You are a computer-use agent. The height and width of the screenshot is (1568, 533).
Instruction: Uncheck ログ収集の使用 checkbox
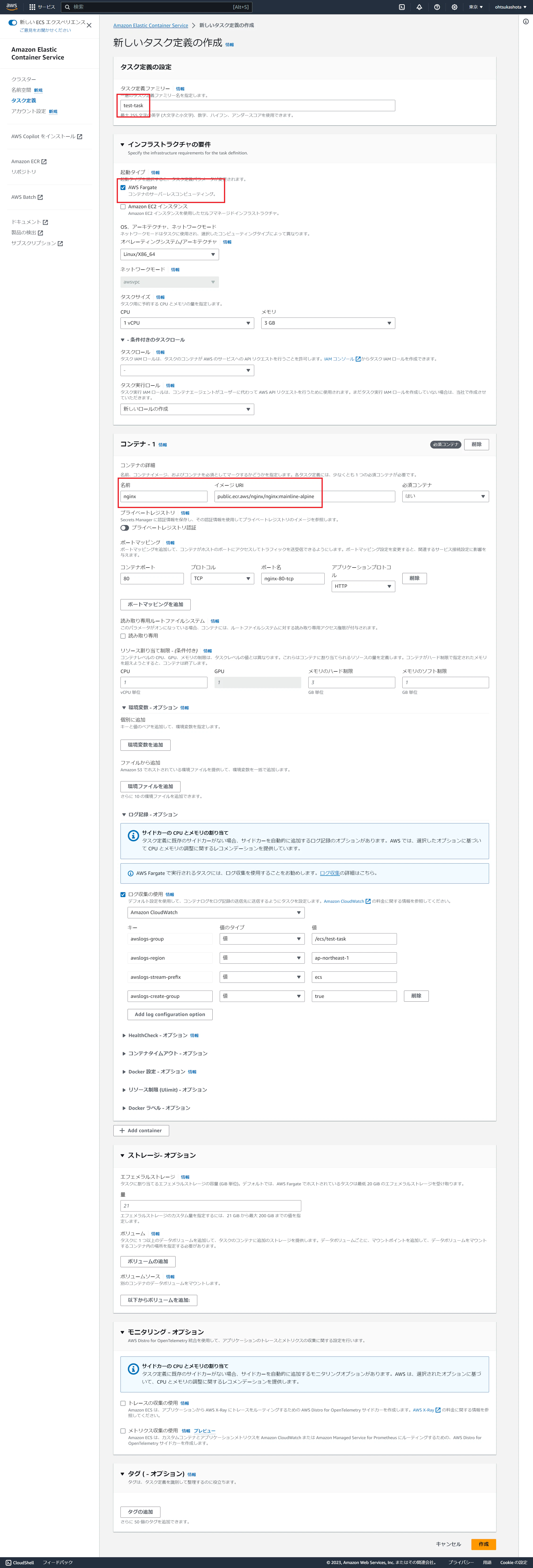pyautogui.click(x=123, y=894)
